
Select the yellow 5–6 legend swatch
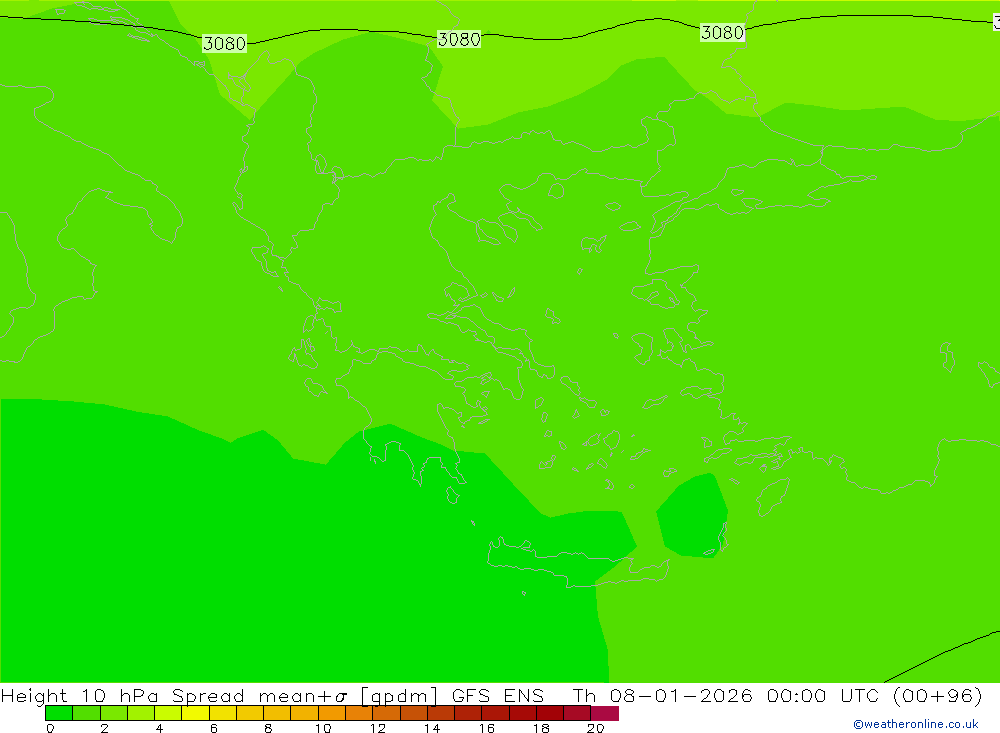(195, 713)
